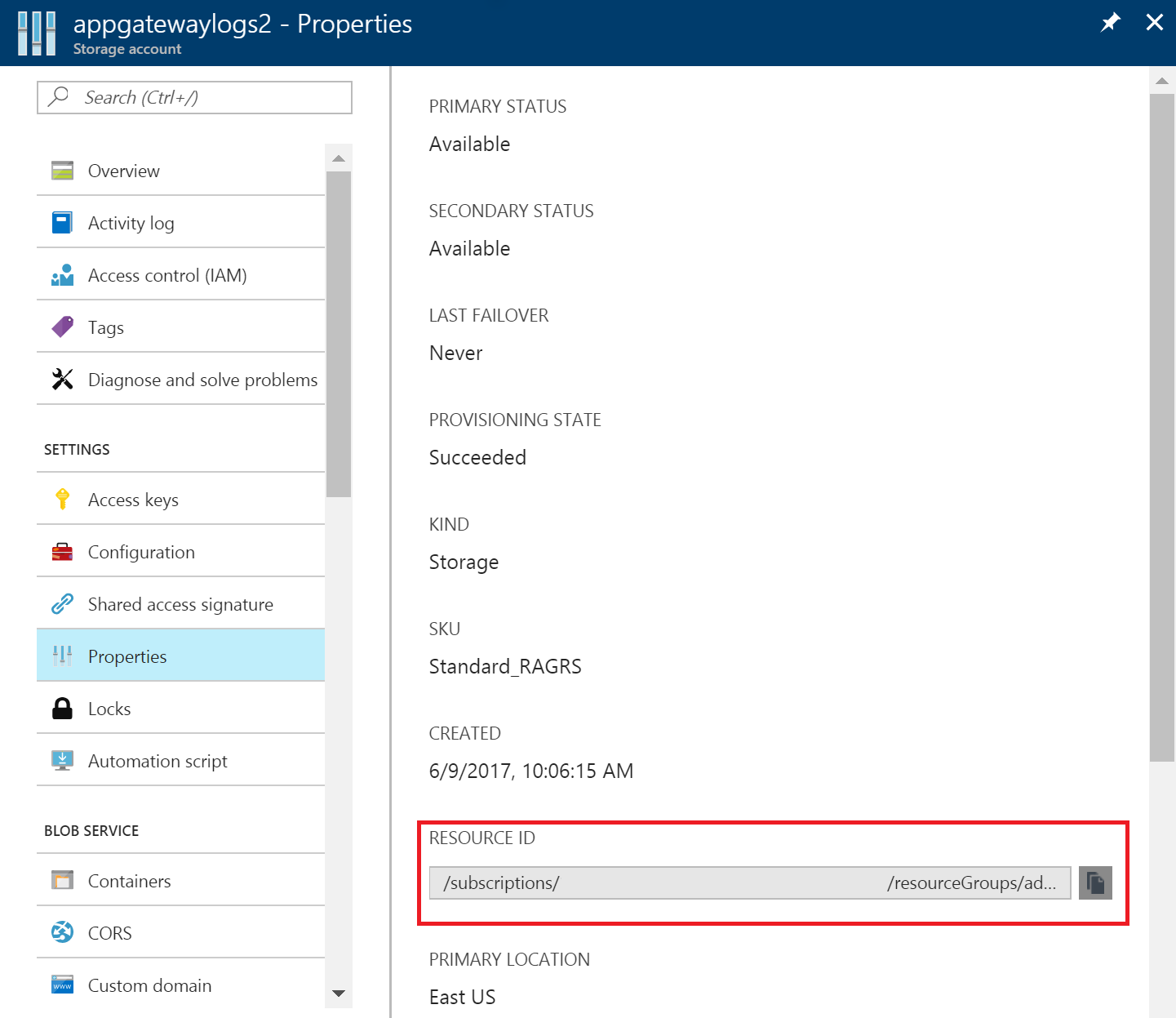Open the Overview icon in the sidebar
1176x1018 pixels.
62,171
